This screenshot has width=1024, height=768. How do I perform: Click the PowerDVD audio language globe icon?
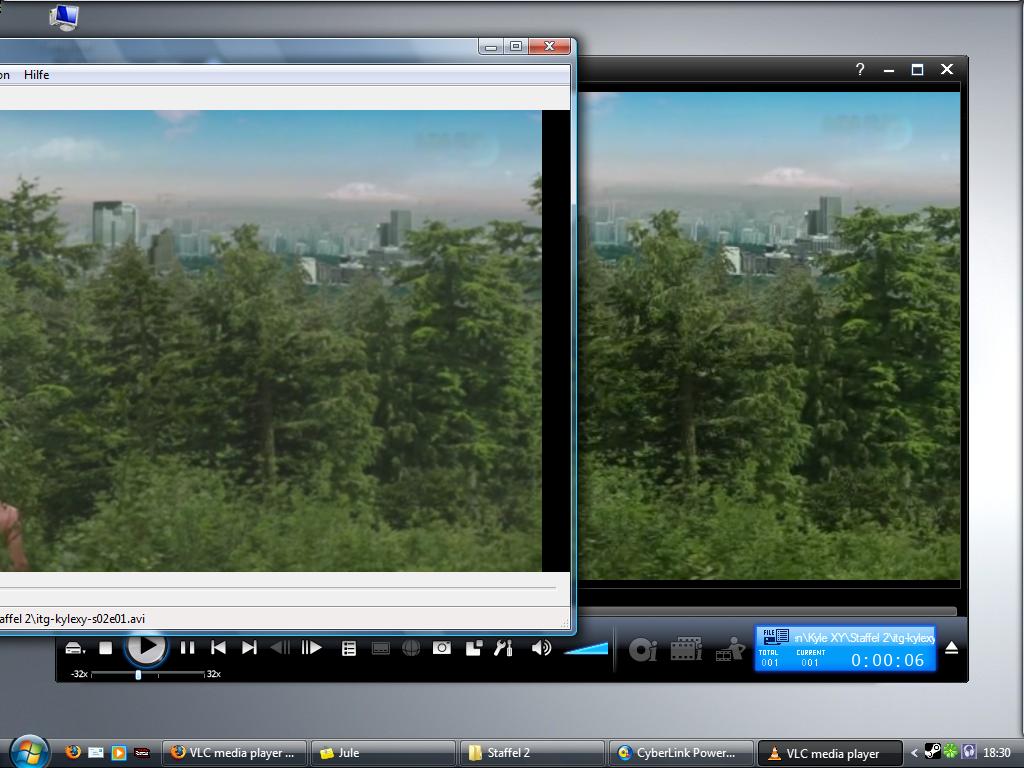[x=411, y=648]
